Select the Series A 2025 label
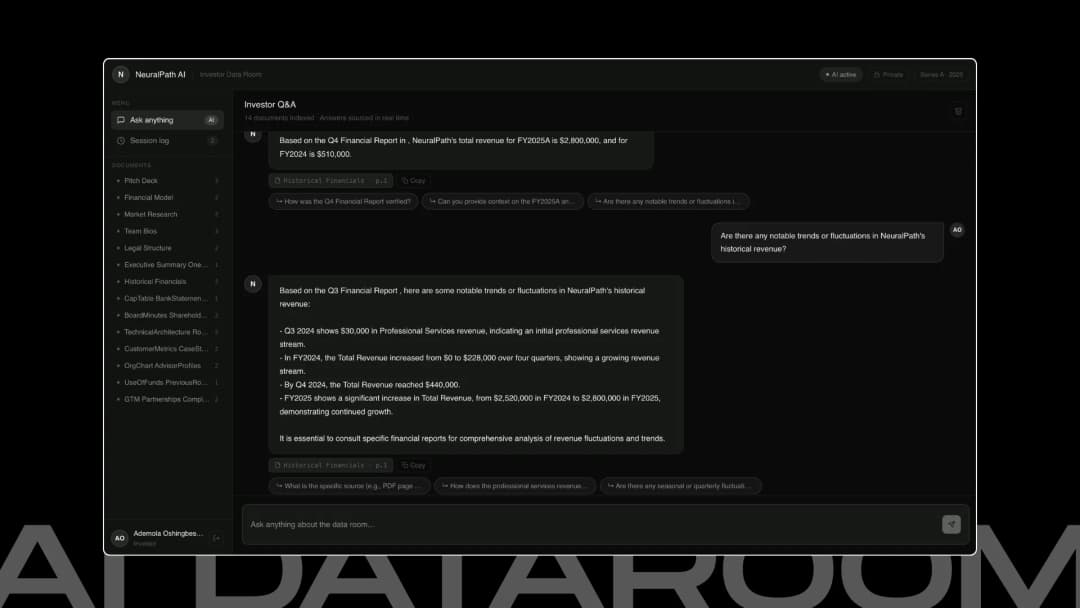The image size is (1080, 608). click(941, 74)
